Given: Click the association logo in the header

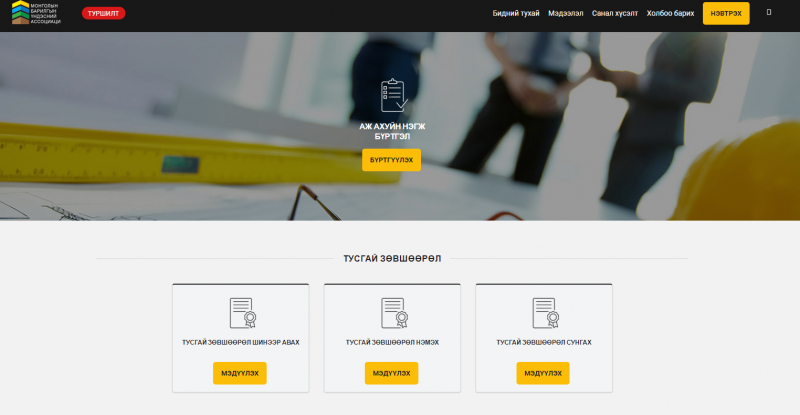Looking at the screenshot, I should 35,14.
